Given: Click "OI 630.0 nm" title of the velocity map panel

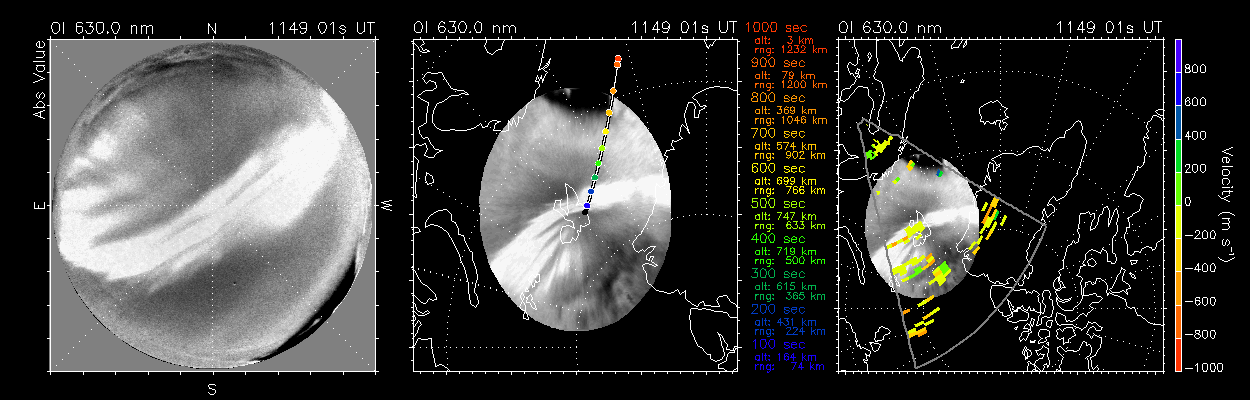Looking at the screenshot, I should [x=890, y=28].
